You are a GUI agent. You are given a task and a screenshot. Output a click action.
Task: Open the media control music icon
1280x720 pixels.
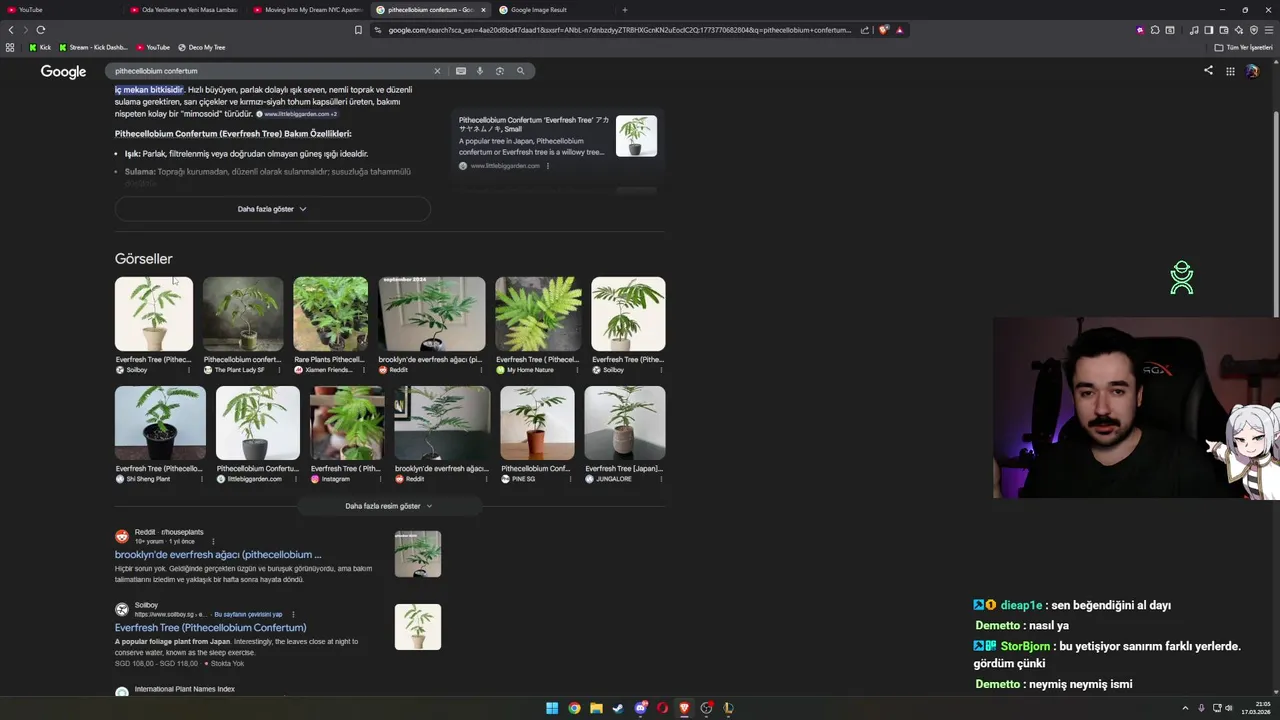click(1193, 30)
